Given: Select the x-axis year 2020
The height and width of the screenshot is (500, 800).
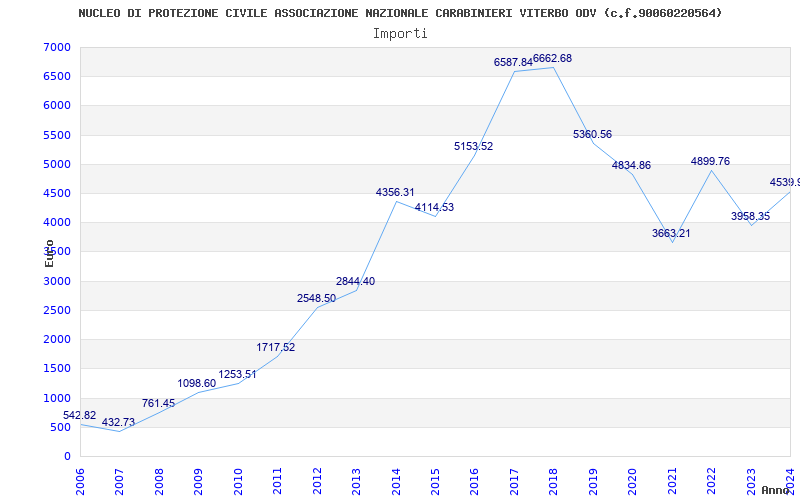Looking at the screenshot, I should point(633,482).
